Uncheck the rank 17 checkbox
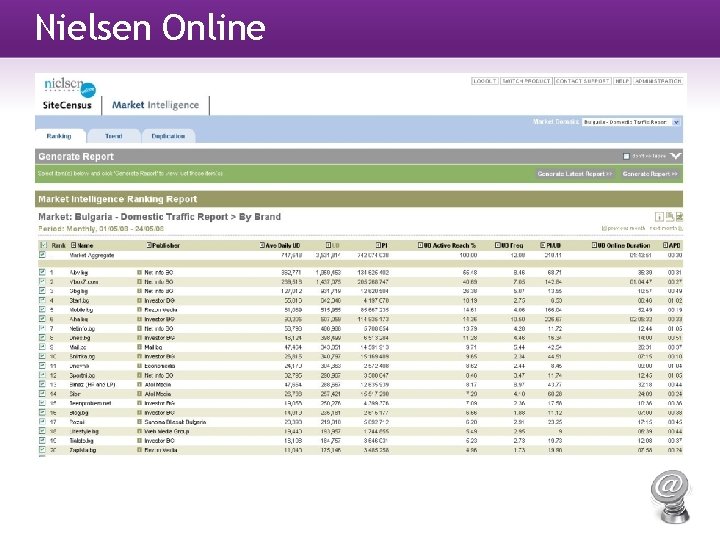720x540 pixels. (x=43, y=422)
